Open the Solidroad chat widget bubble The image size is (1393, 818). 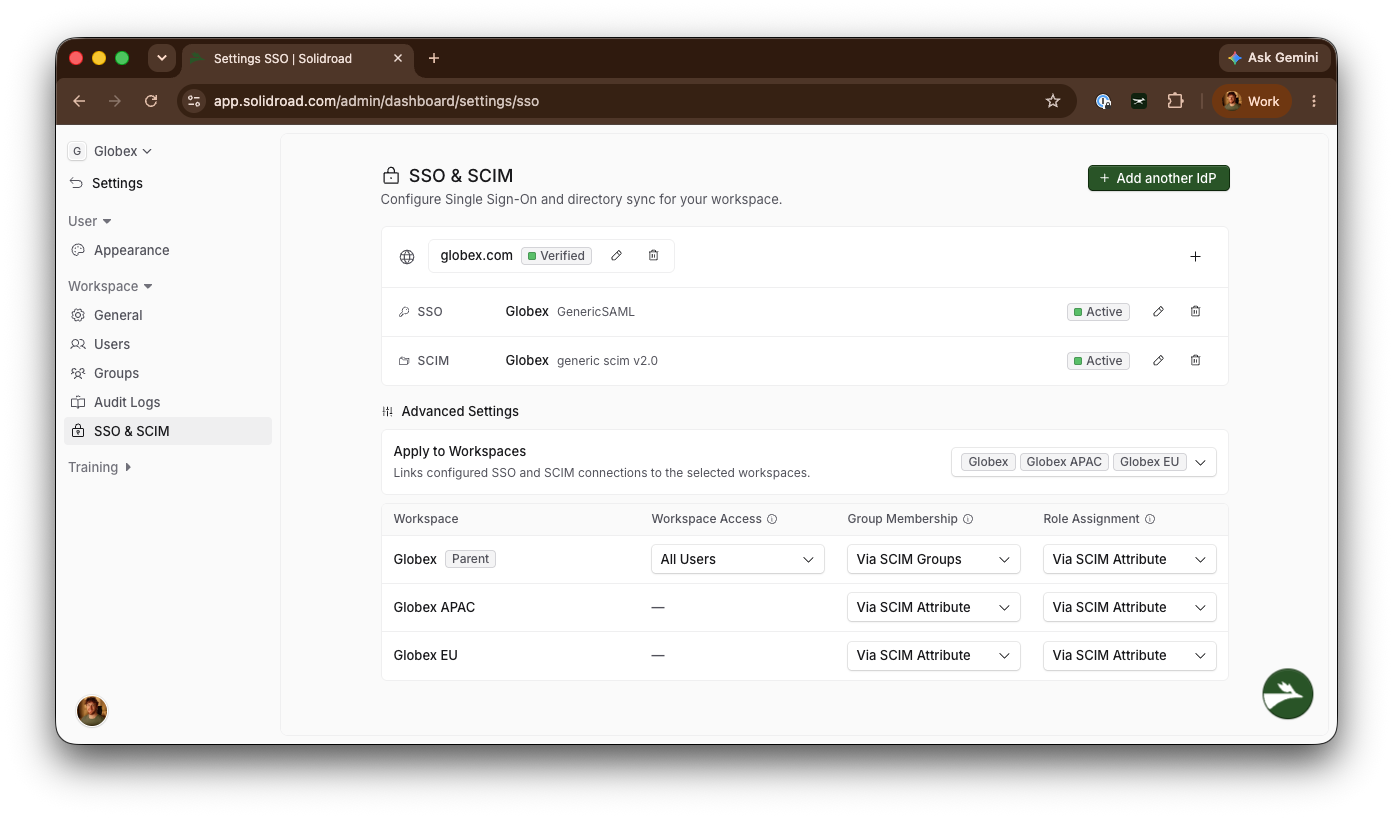tap(1288, 694)
